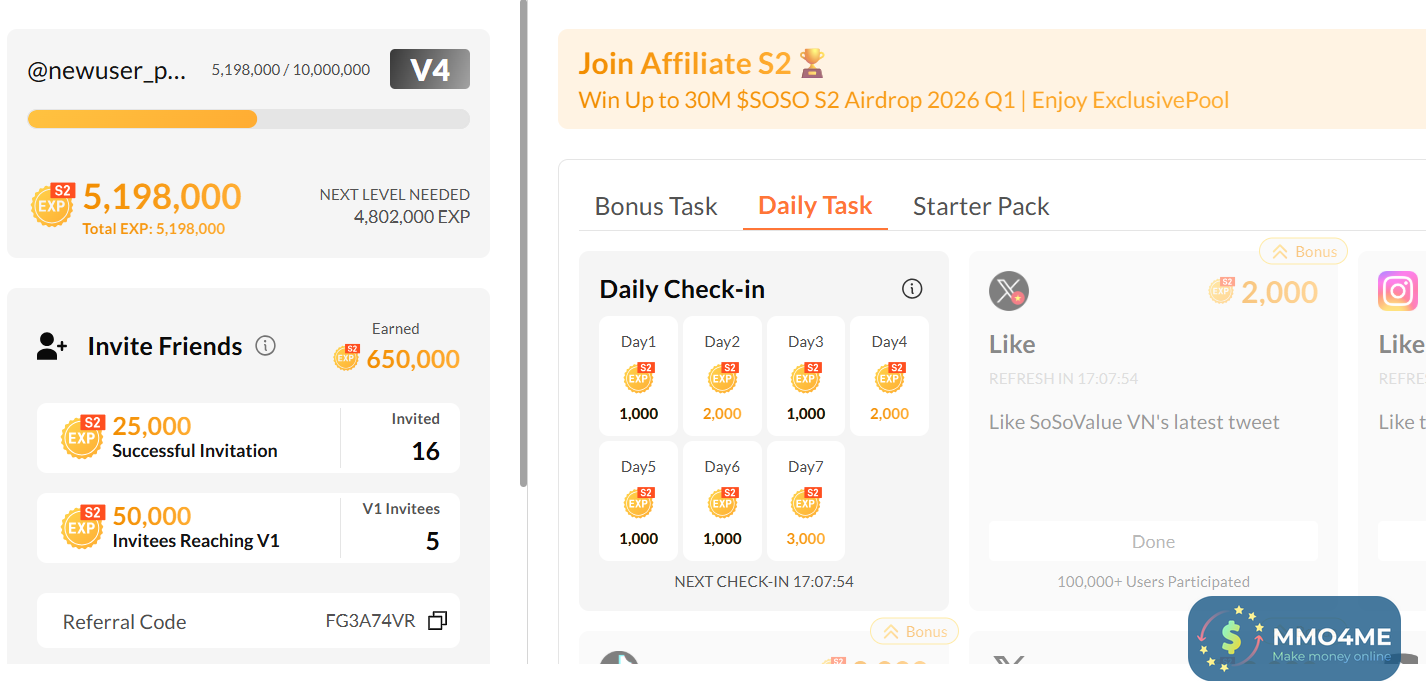Screen dimensions: 1426x694
Task: Select the Day7 3,000 EXP reward tile
Action: pyautogui.click(x=805, y=501)
